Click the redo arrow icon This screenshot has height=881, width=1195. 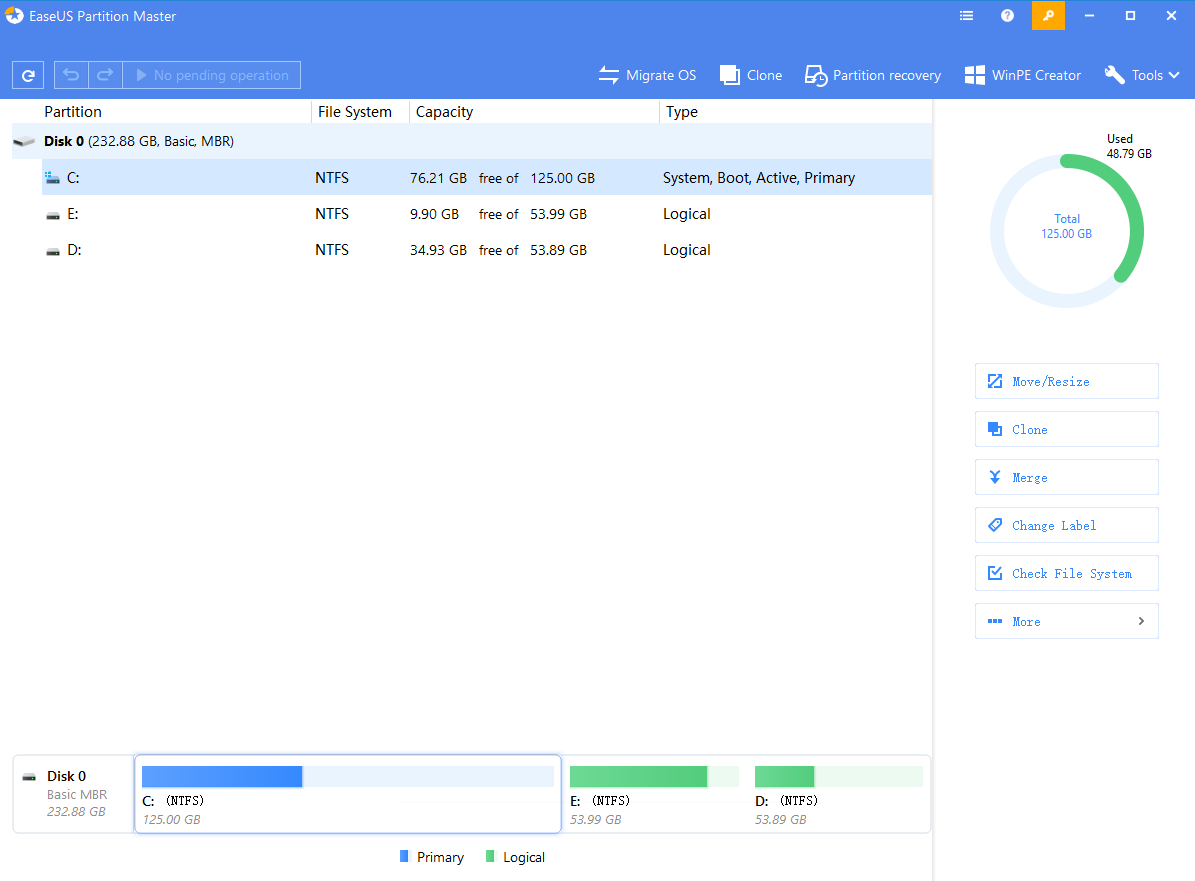(105, 75)
